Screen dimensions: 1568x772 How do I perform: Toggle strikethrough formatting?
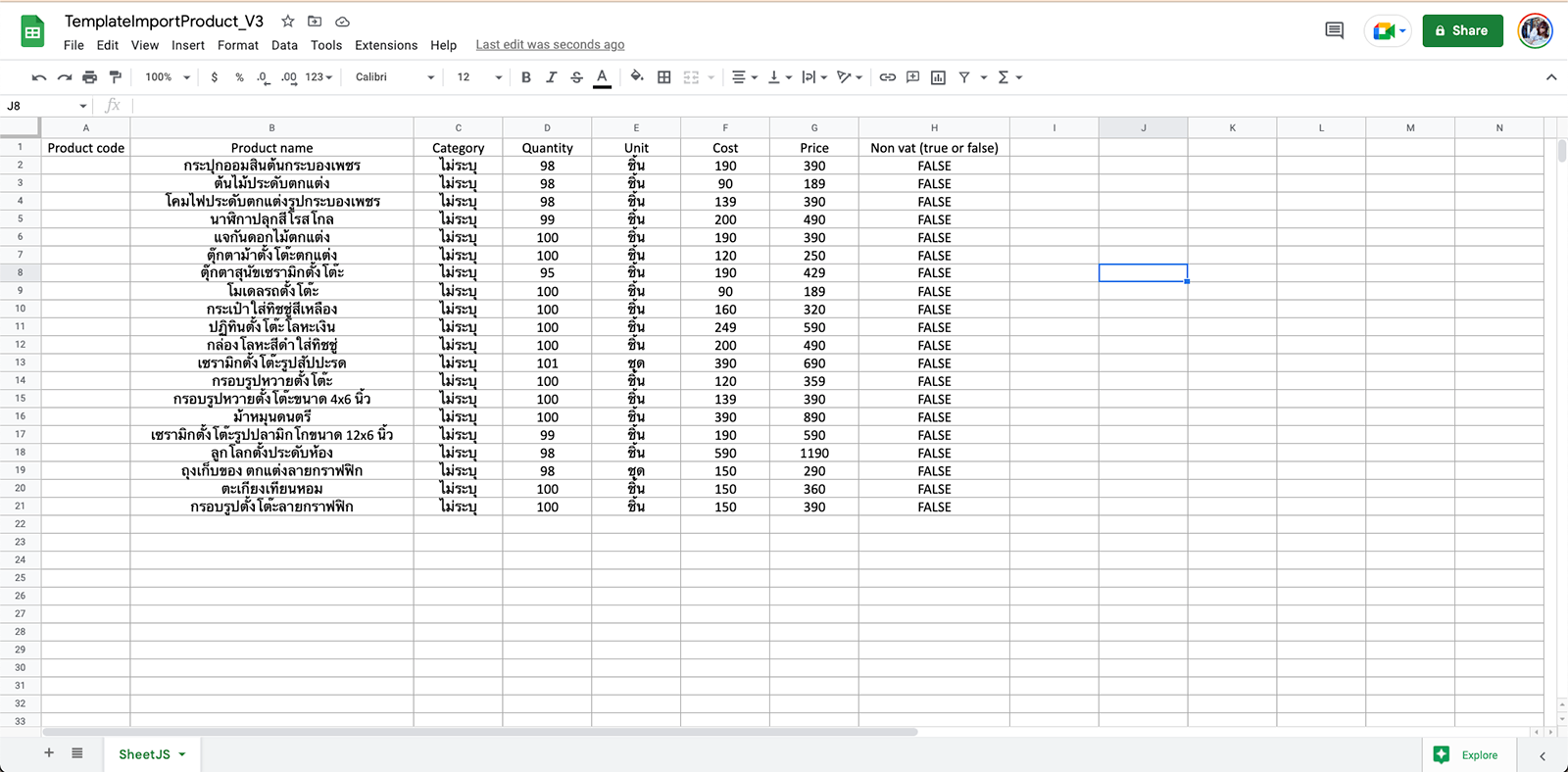click(576, 77)
